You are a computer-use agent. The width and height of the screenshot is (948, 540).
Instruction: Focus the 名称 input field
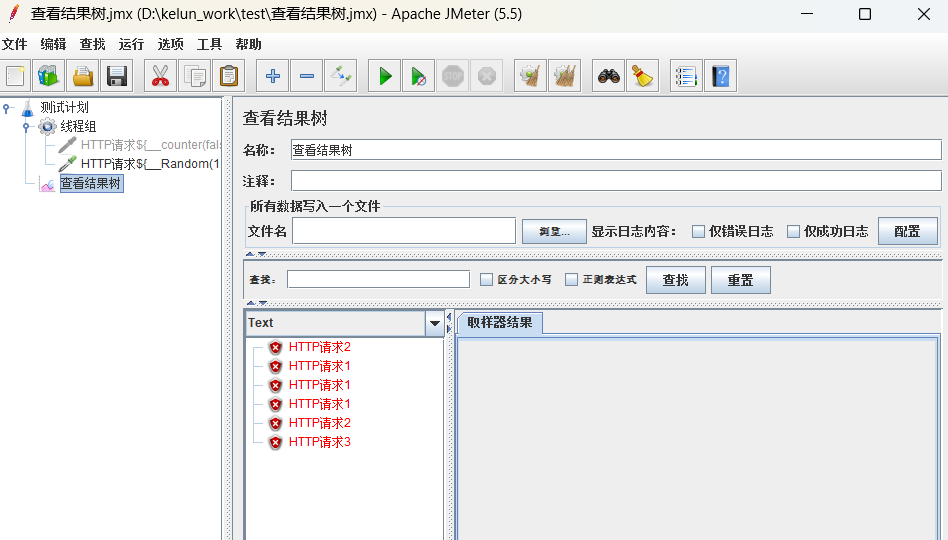(616, 150)
